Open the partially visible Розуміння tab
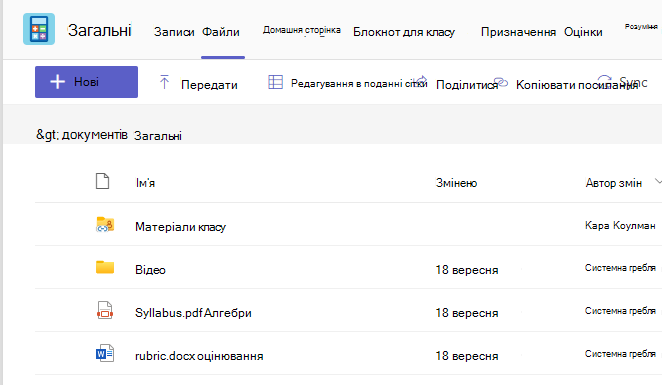662x385 pixels. tap(641, 27)
